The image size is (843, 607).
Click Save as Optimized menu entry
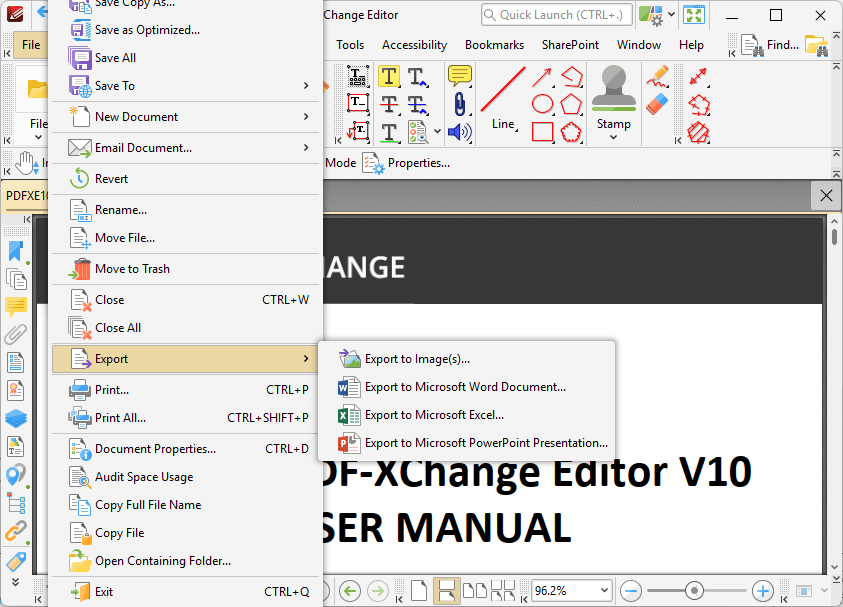click(x=186, y=30)
